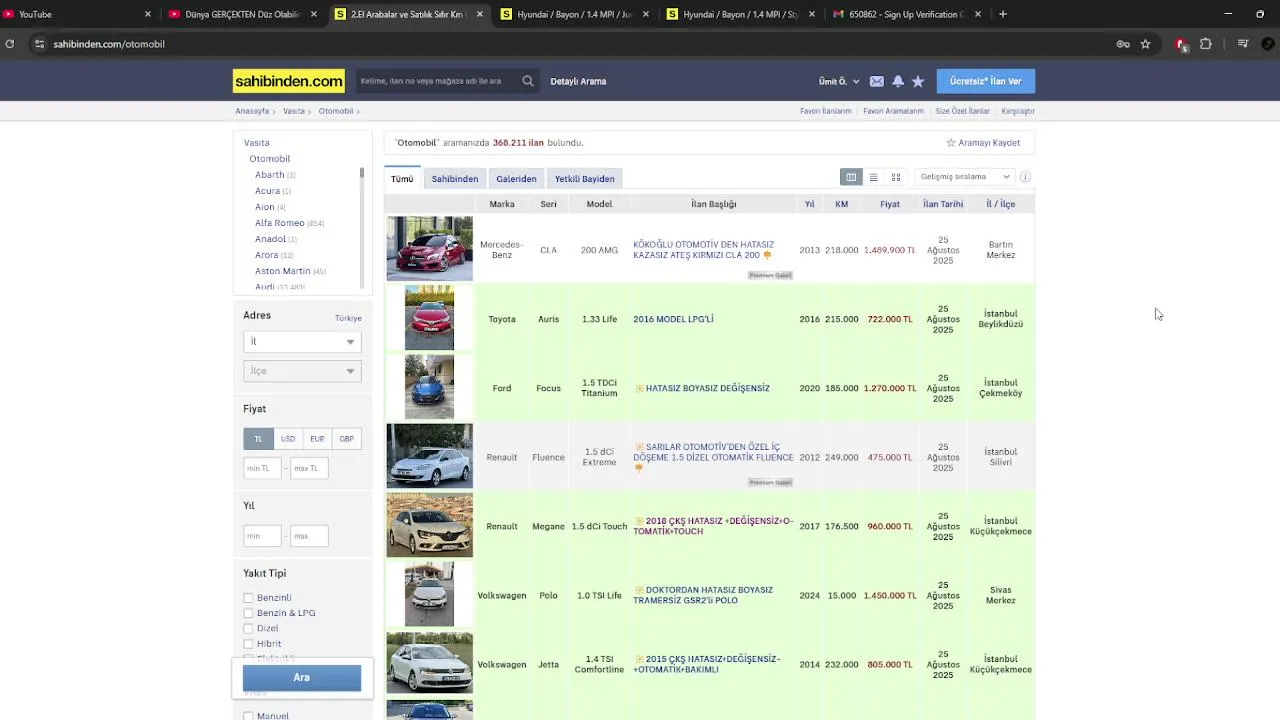Switch to Dünya GERÇEKTEN Düz browser tab
This screenshot has height=720, width=1280.
click(243, 14)
